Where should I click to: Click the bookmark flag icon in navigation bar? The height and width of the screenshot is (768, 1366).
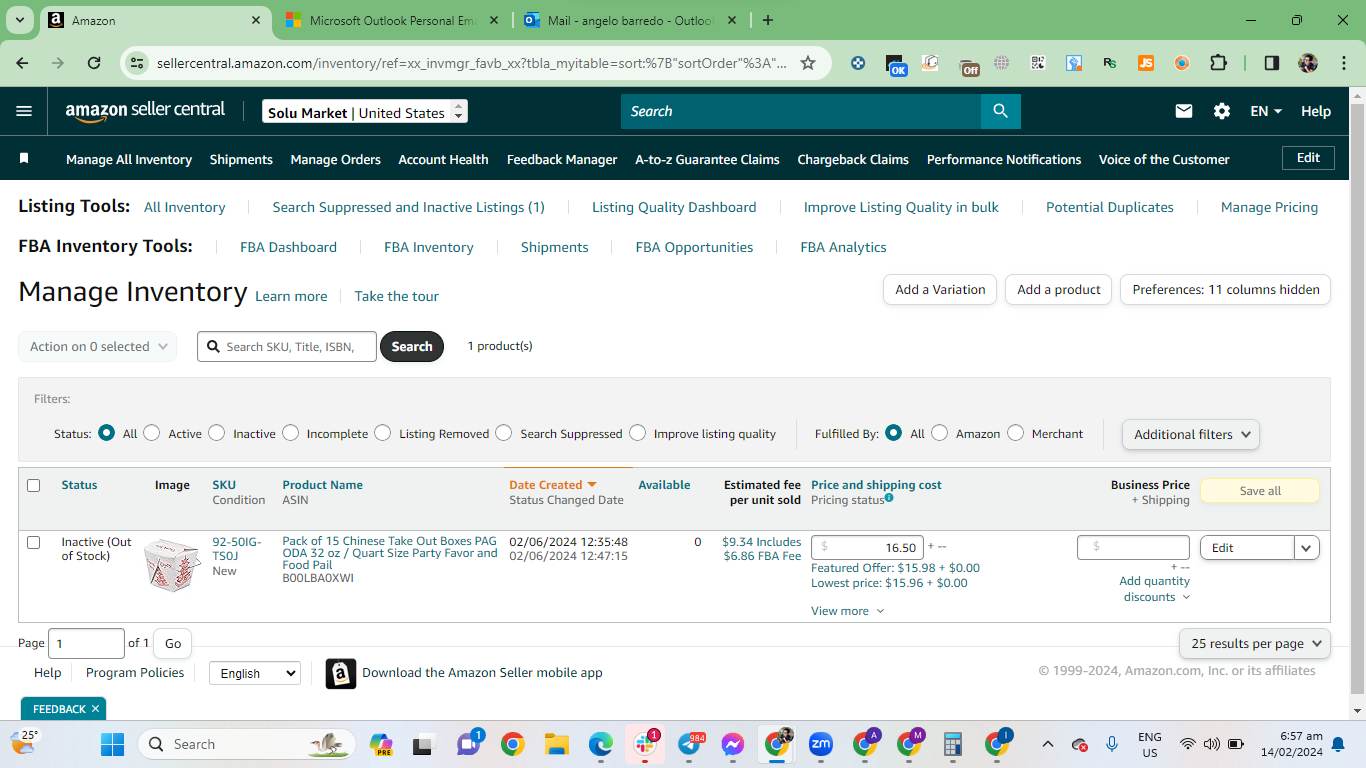coord(24,158)
